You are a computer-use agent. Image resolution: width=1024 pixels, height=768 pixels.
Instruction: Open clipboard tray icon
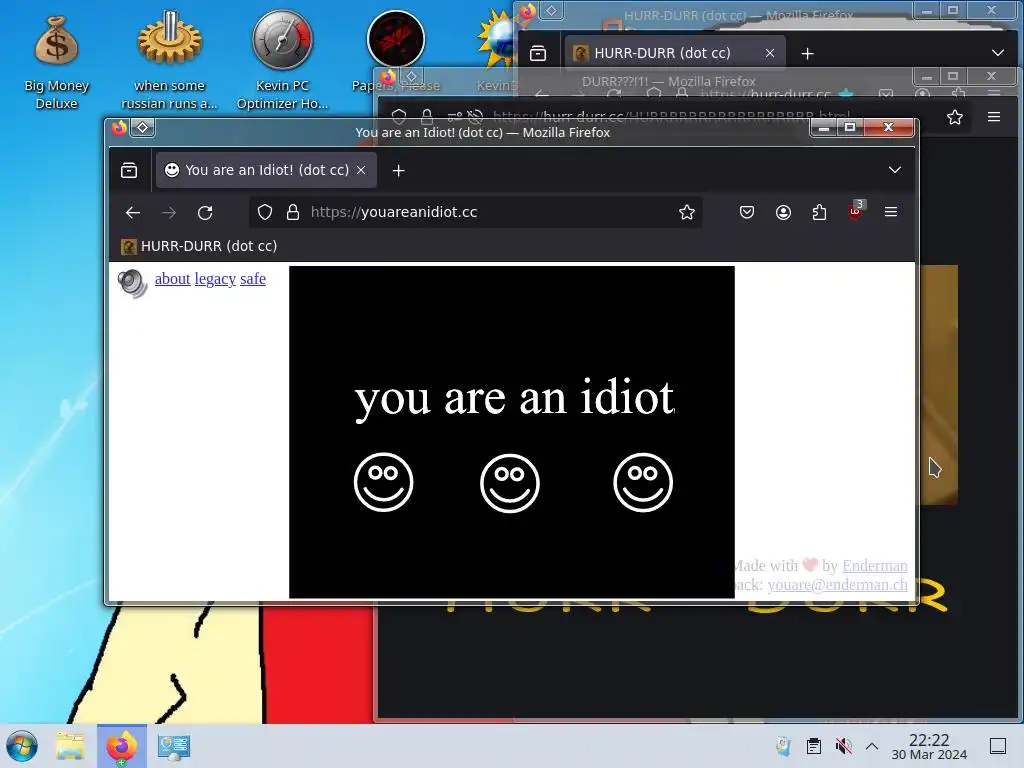tap(814, 746)
